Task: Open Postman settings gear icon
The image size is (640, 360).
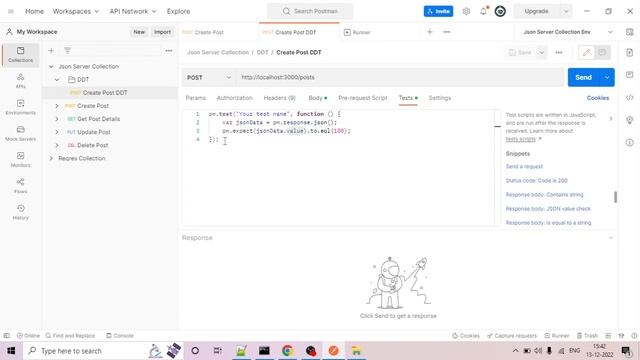Action: pyautogui.click(x=466, y=11)
